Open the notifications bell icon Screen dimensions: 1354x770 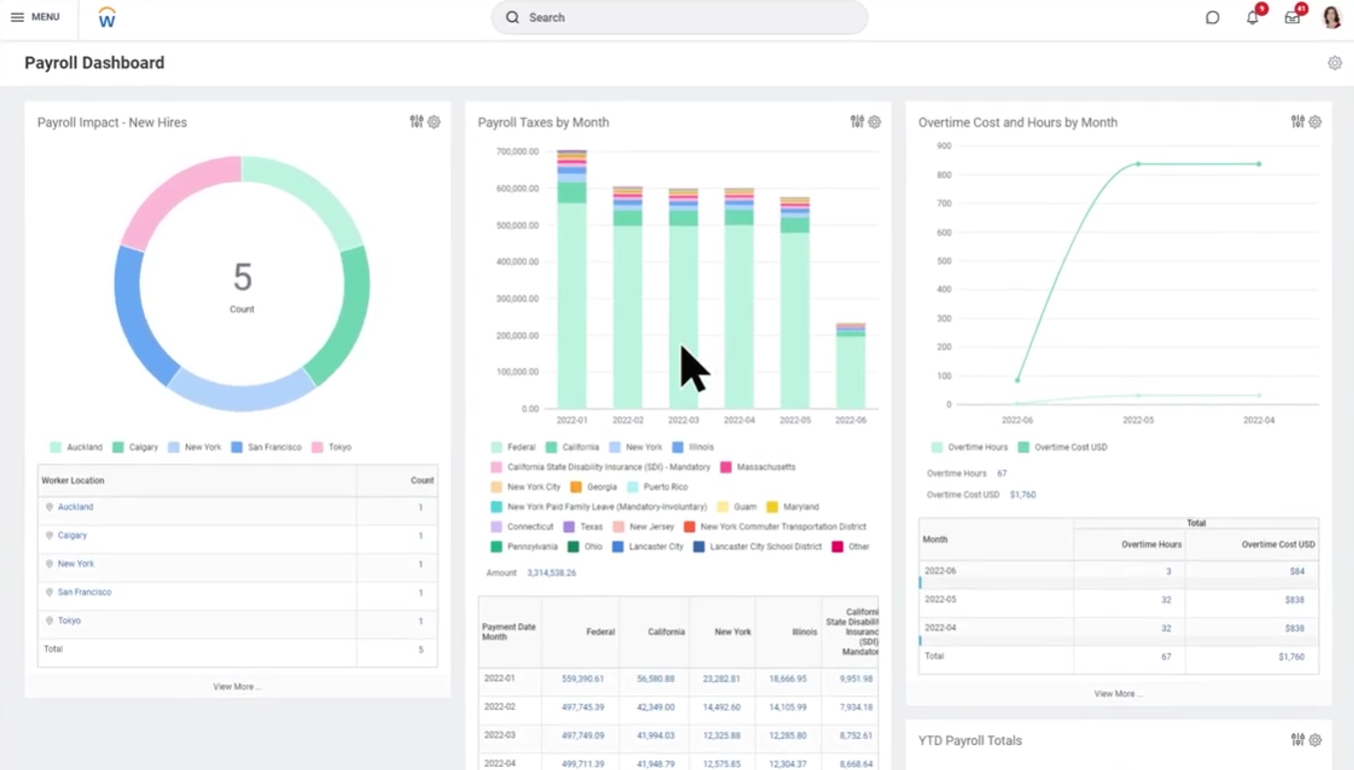tap(1252, 17)
